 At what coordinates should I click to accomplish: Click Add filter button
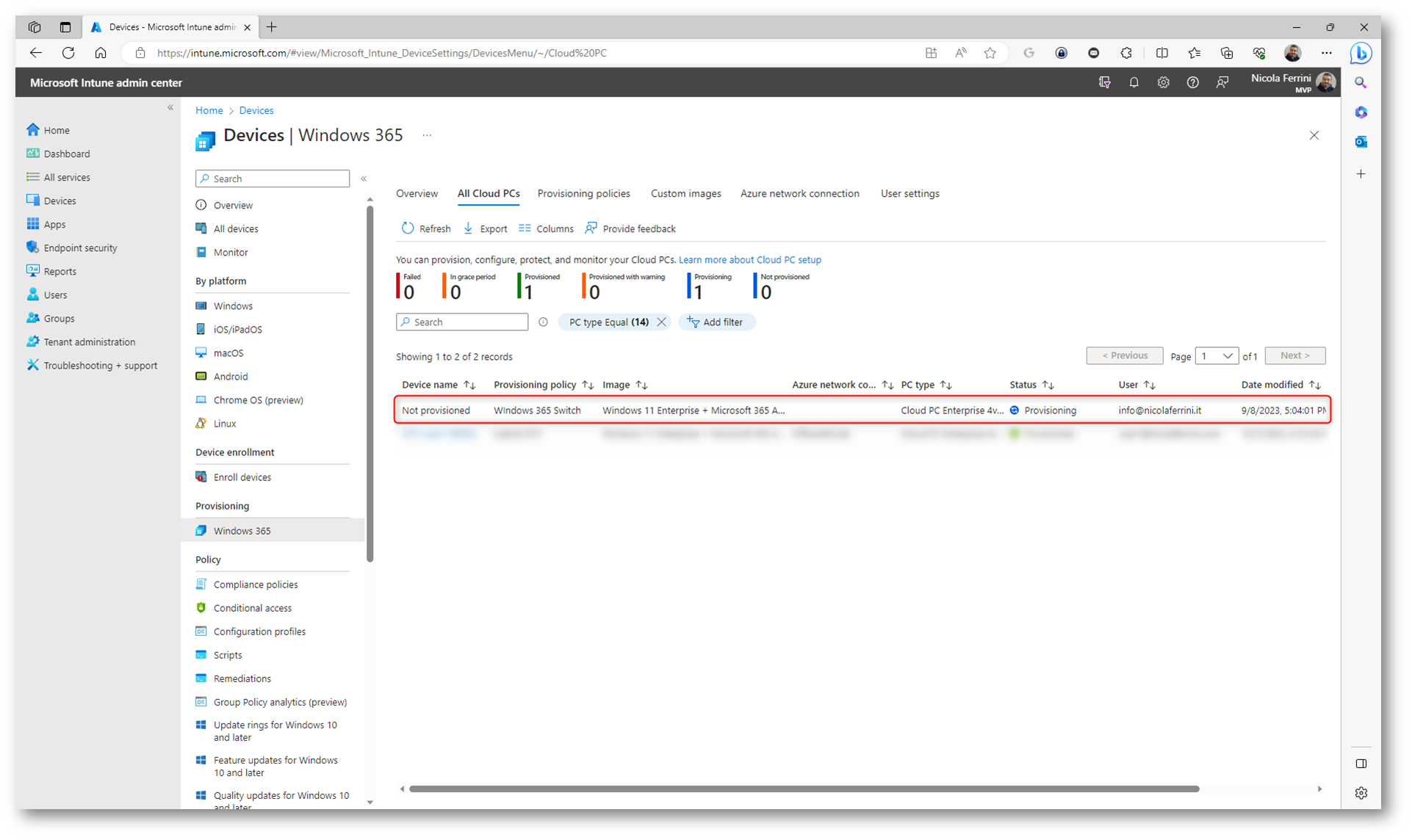716,322
